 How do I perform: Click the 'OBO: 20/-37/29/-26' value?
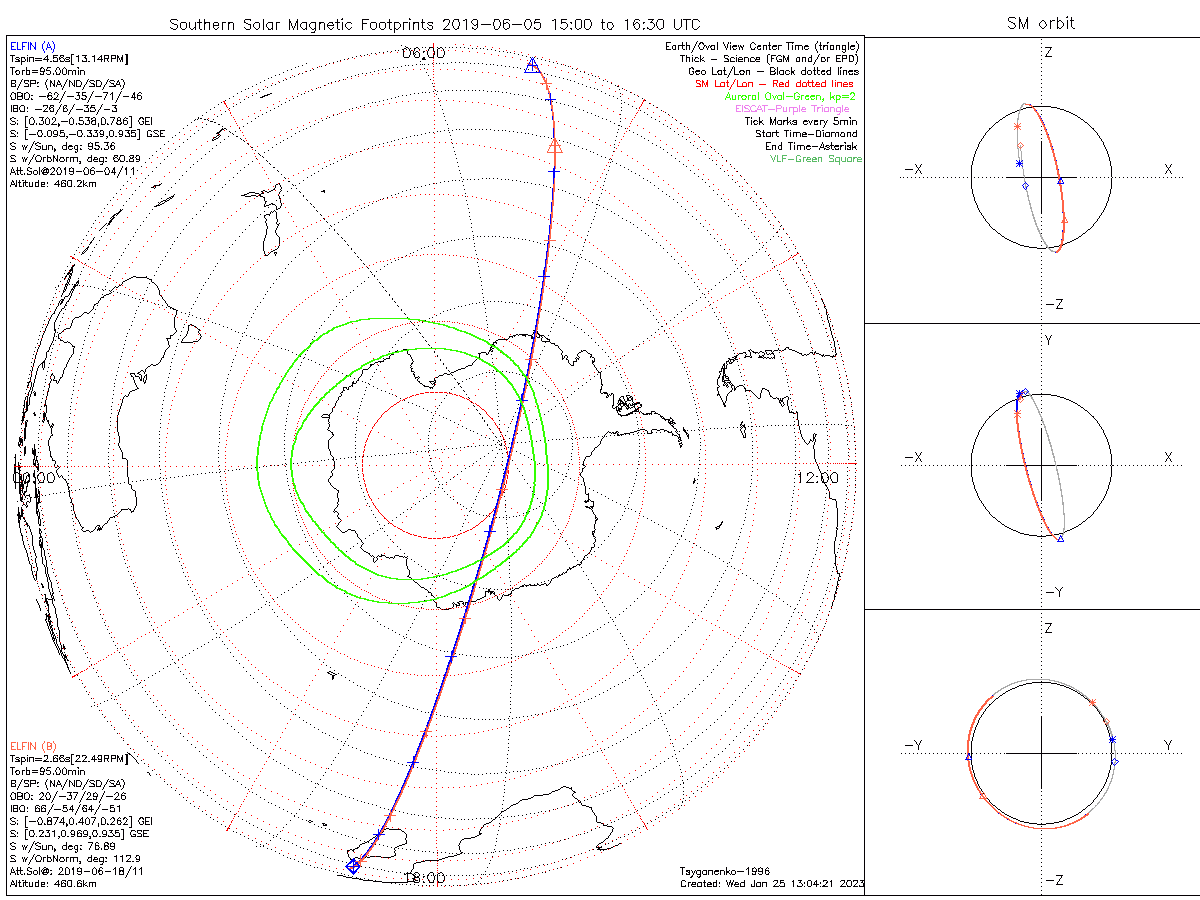[x=70, y=797]
